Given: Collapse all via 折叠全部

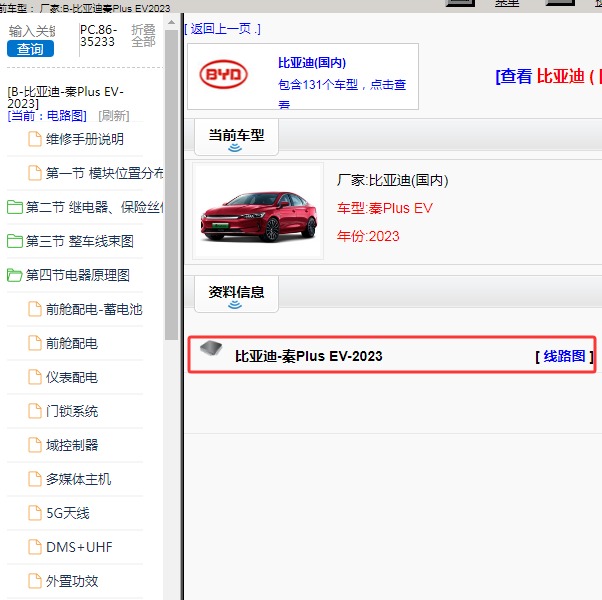Looking at the screenshot, I should point(143,35).
